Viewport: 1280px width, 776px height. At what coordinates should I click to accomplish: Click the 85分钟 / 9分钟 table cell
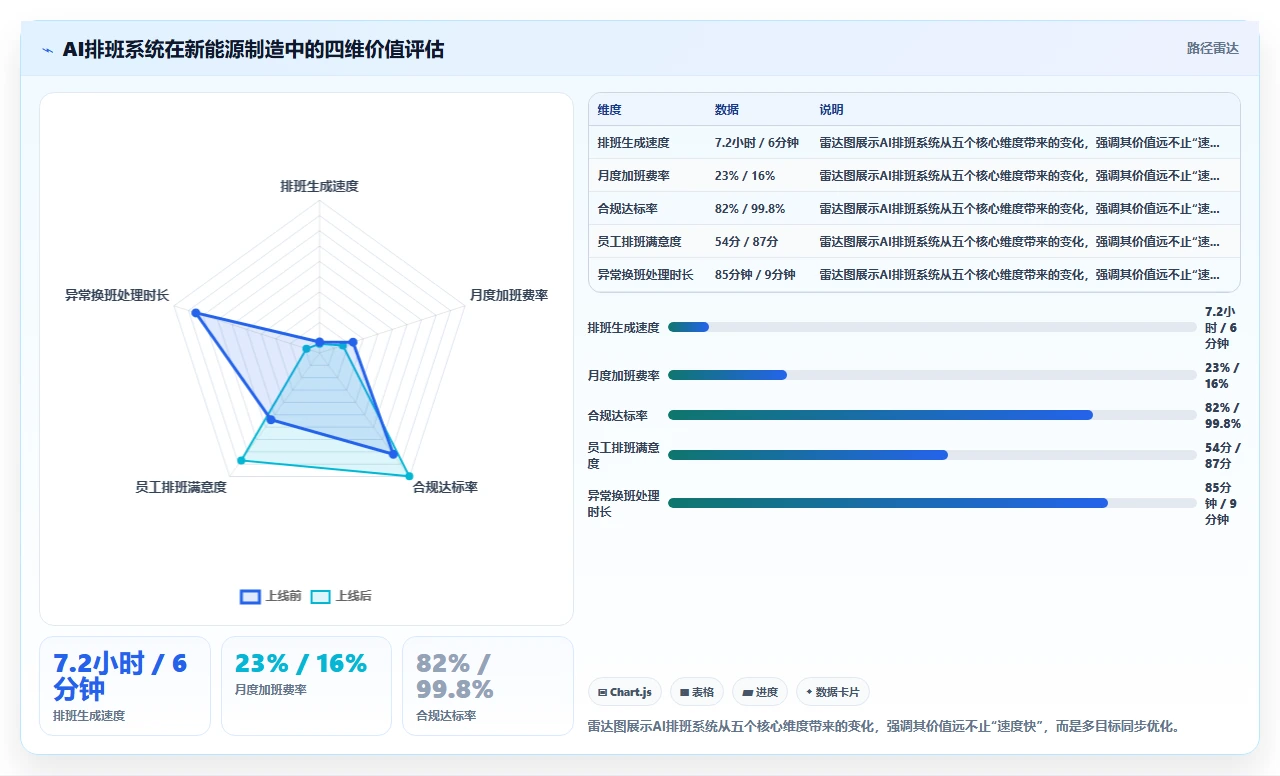click(x=755, y=275)
